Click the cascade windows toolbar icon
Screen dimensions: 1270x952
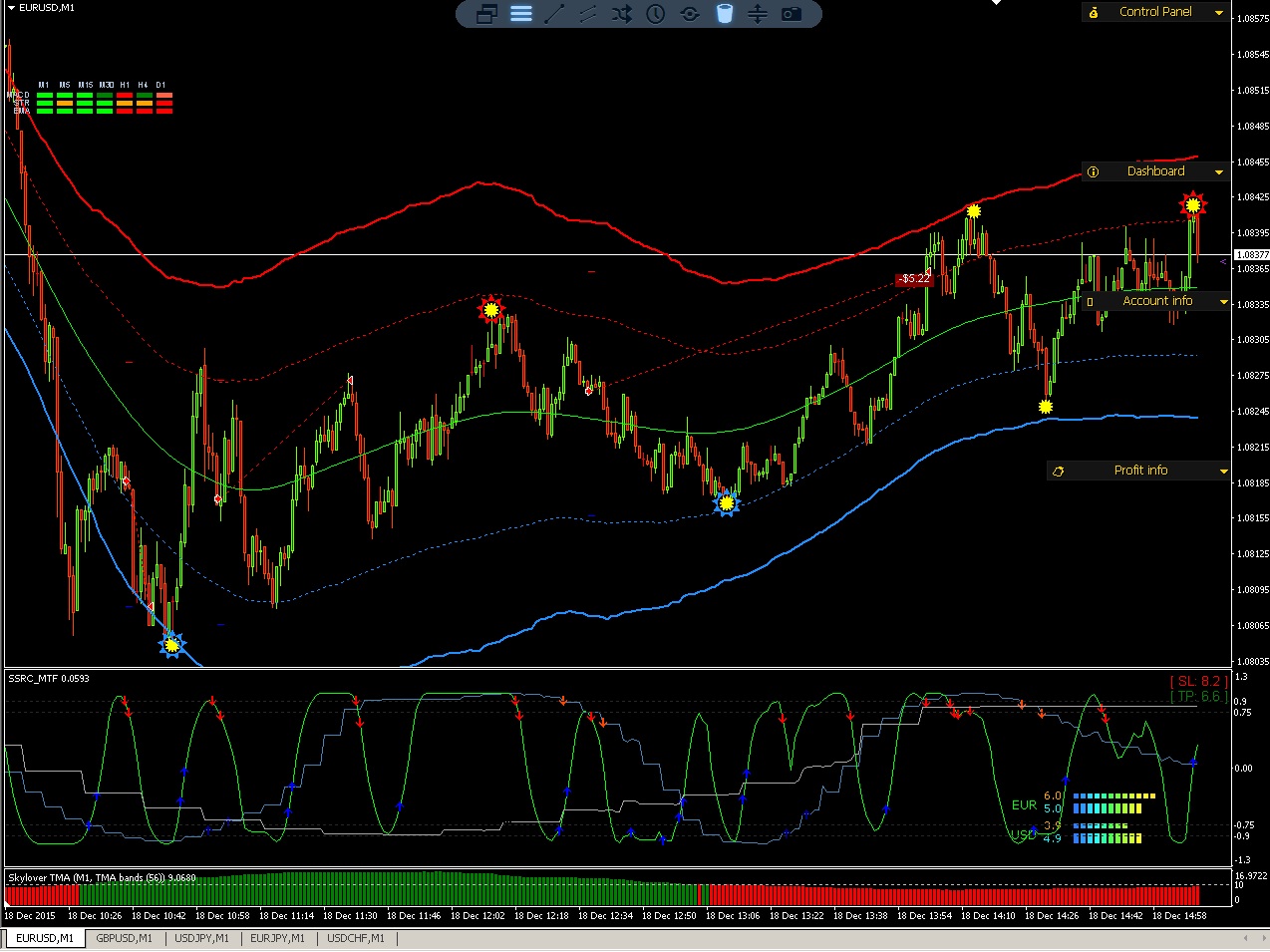pos(486,14)
